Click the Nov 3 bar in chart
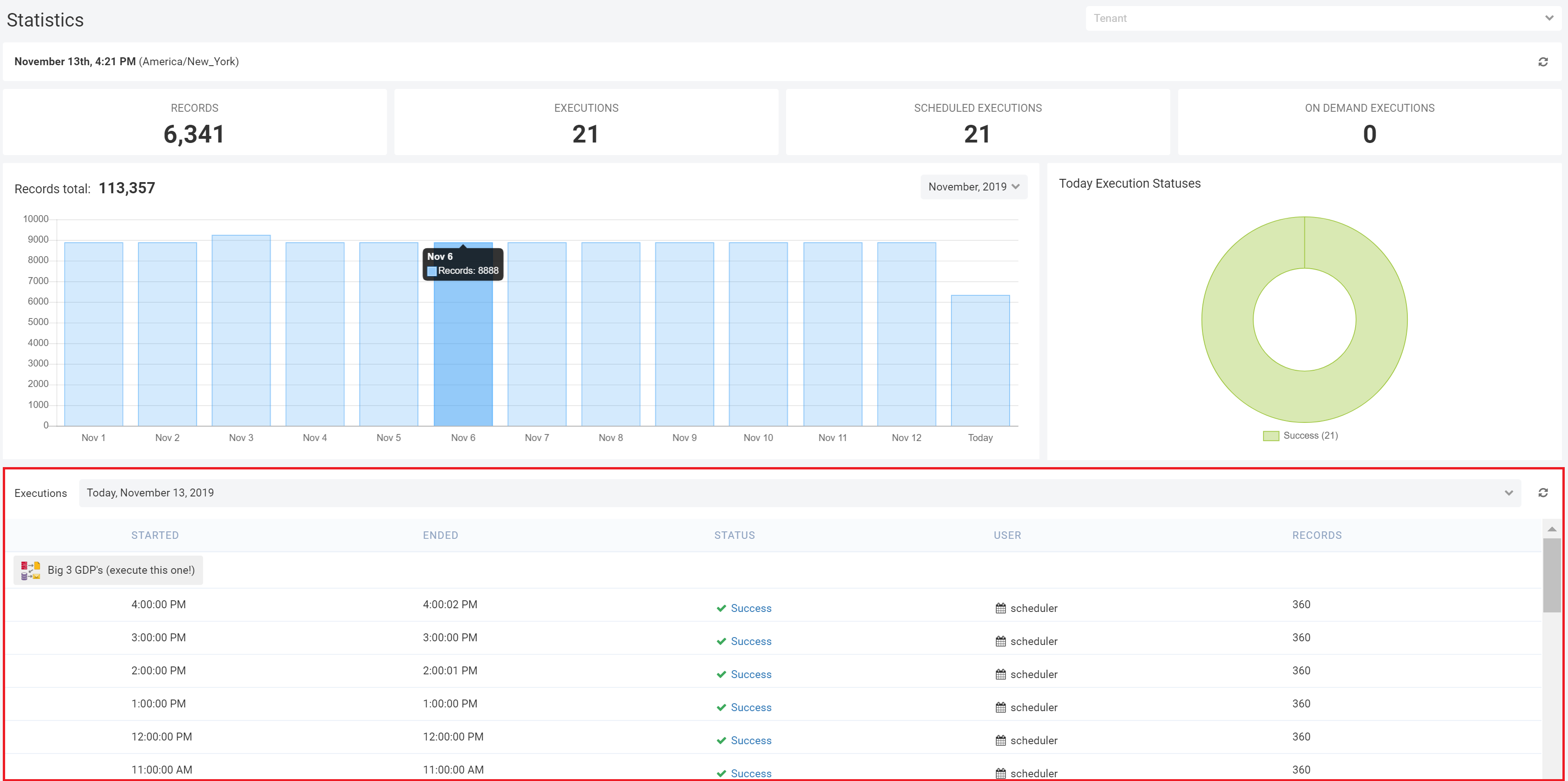The image size is (1568, 781). point(241,331)
